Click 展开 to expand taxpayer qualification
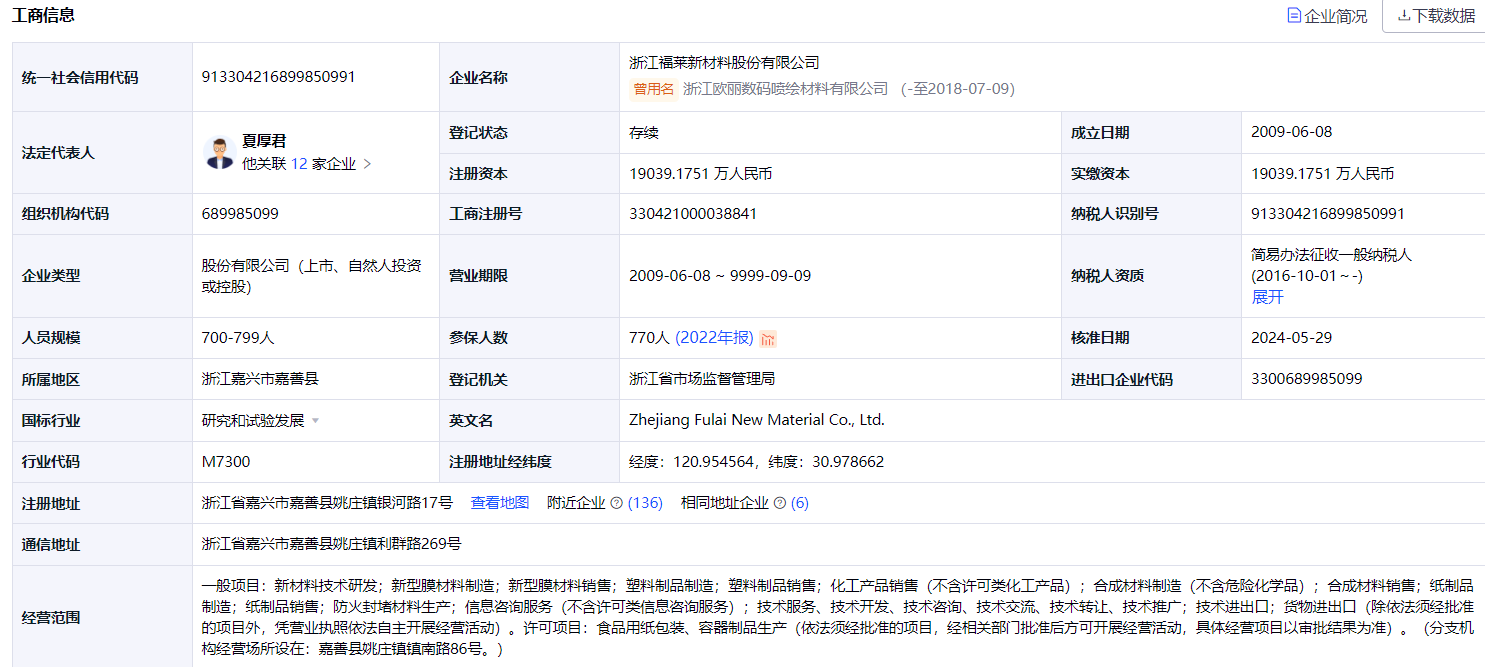 click(1267, 297)
